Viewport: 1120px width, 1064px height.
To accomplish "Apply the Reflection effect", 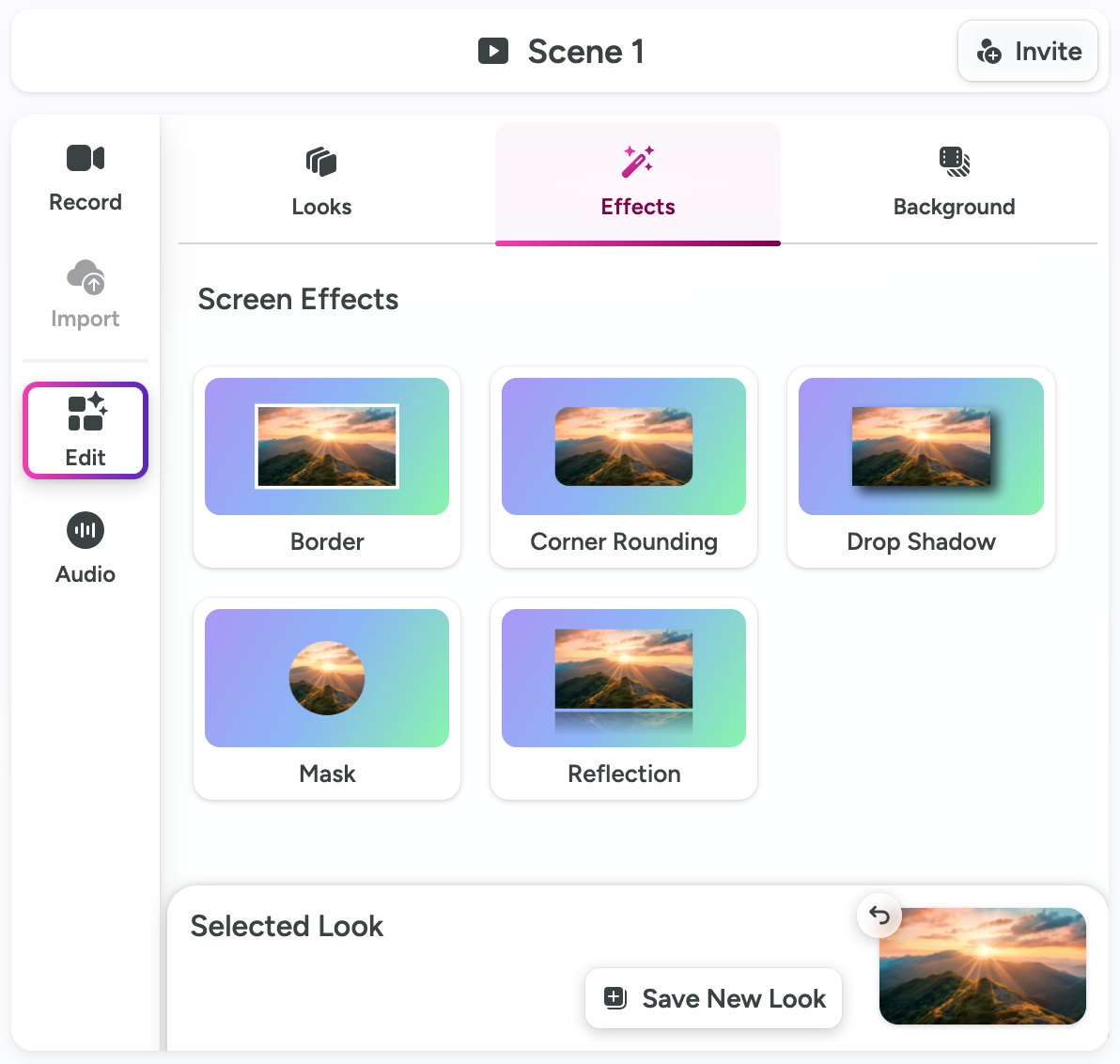I will [x=624, y=699].
